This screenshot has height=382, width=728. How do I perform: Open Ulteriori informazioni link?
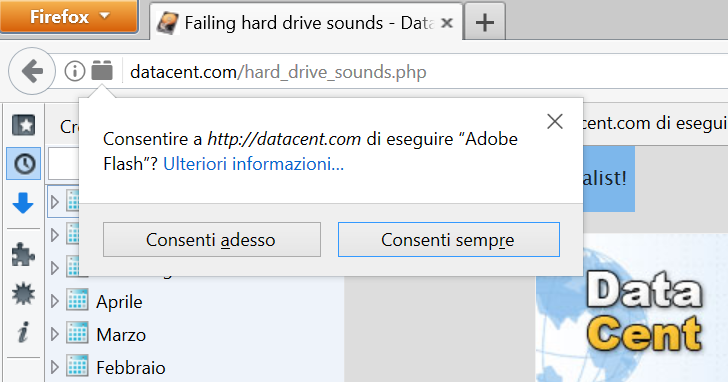coord(254,164)
